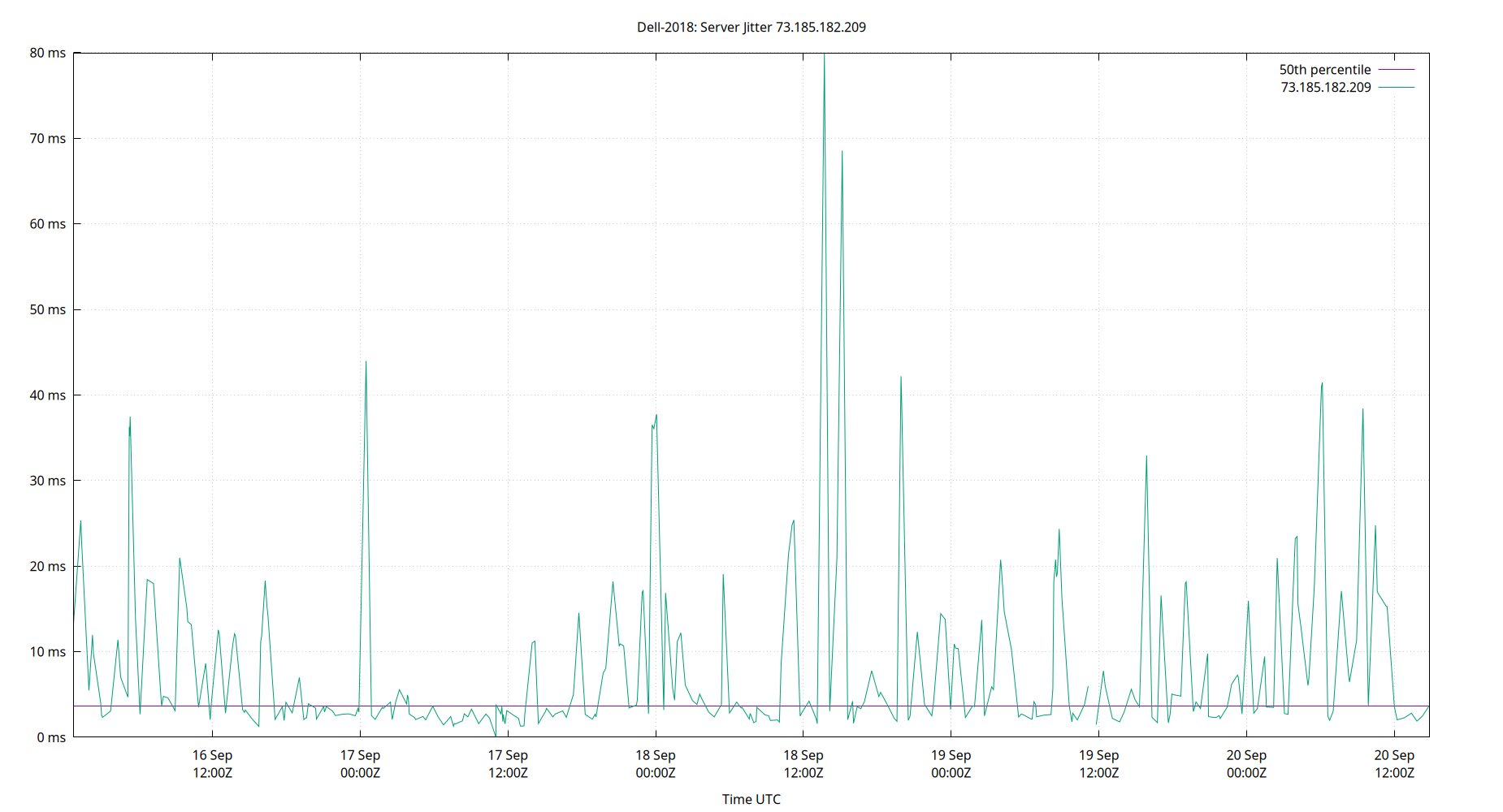Select the 18 Sep 12:00Z tick label
1503x812 pixels.
(803, 763)
